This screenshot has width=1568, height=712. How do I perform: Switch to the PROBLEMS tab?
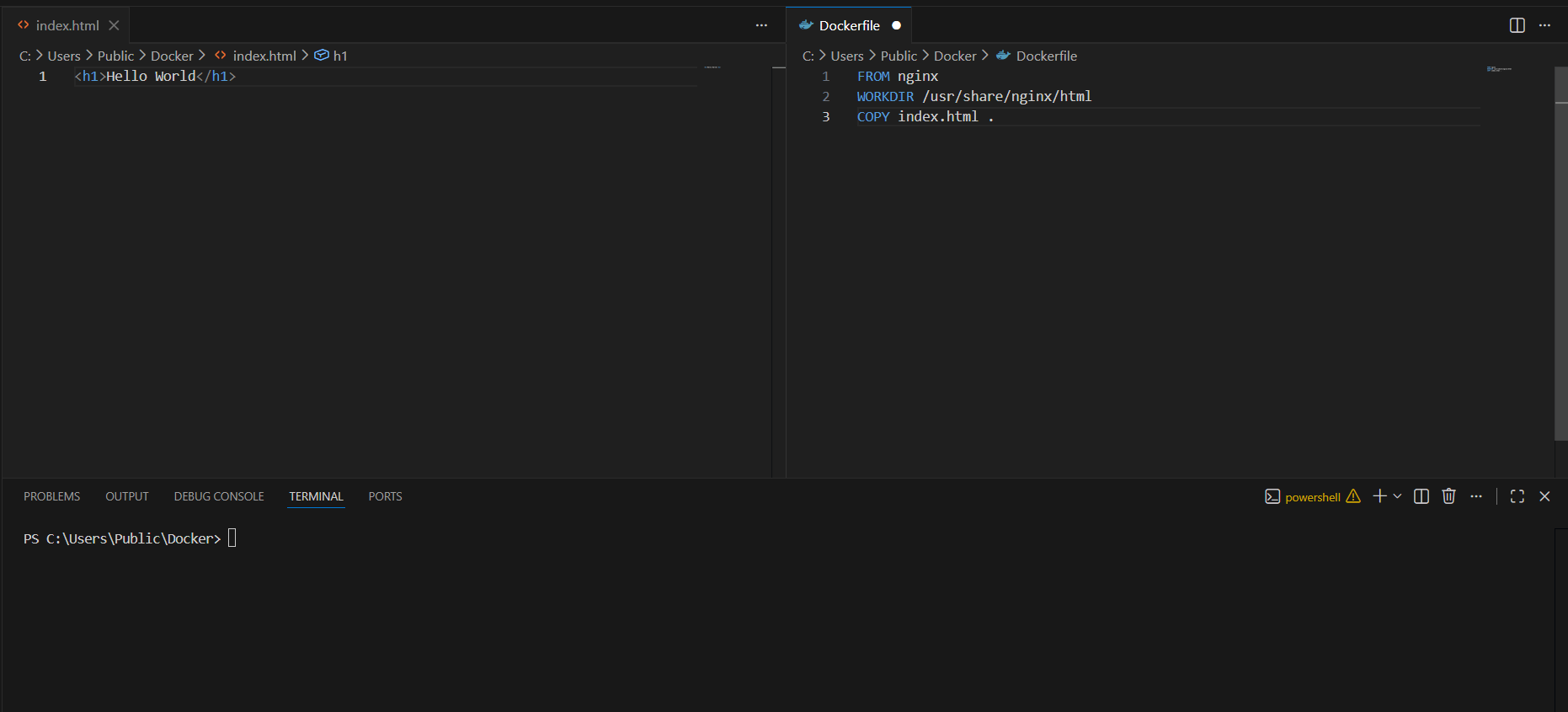(51, 496)
